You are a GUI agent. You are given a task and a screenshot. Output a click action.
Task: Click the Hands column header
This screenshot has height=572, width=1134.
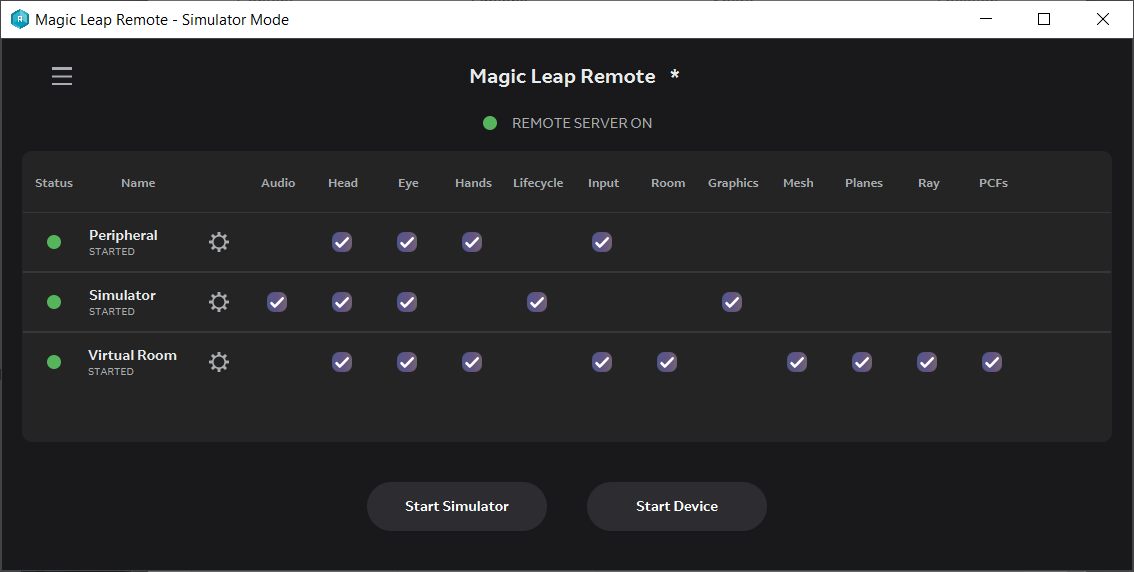click(474, 183)
